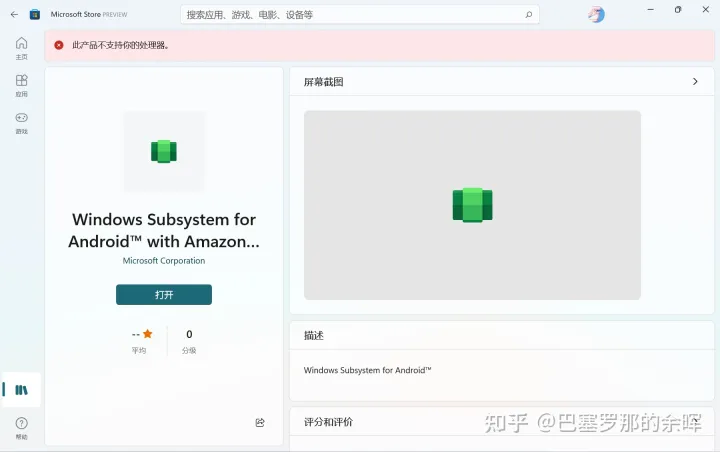
Task: Click the red error icon in banner
Action: point(59,45)
